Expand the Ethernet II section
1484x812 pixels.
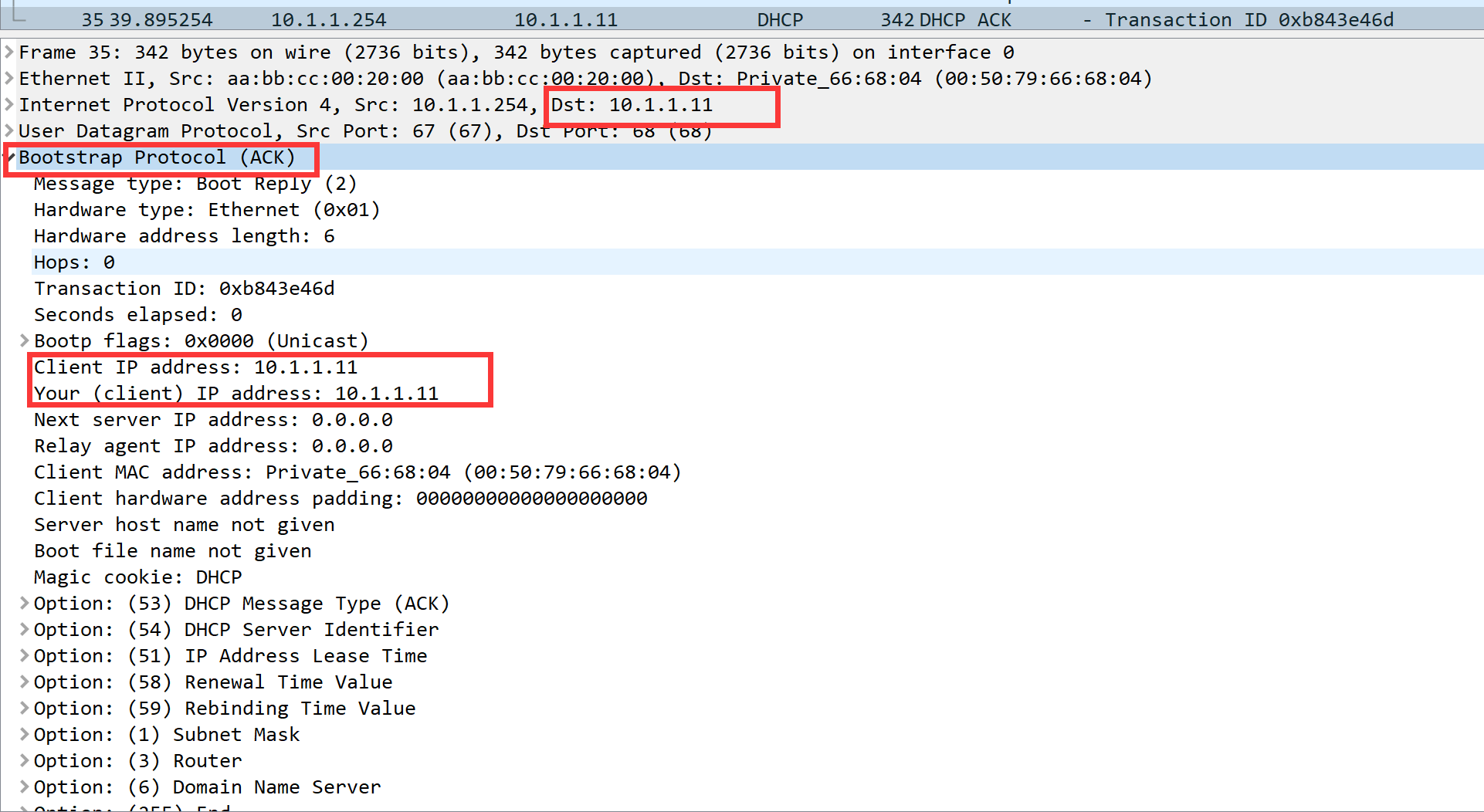pos(9,79)
